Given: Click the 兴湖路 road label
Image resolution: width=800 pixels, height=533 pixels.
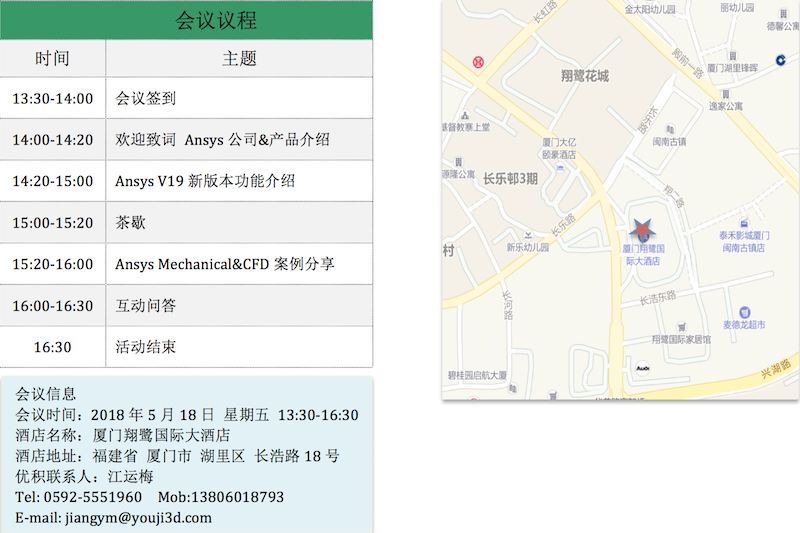Looking at the screenshot, I should click(776, 368).
